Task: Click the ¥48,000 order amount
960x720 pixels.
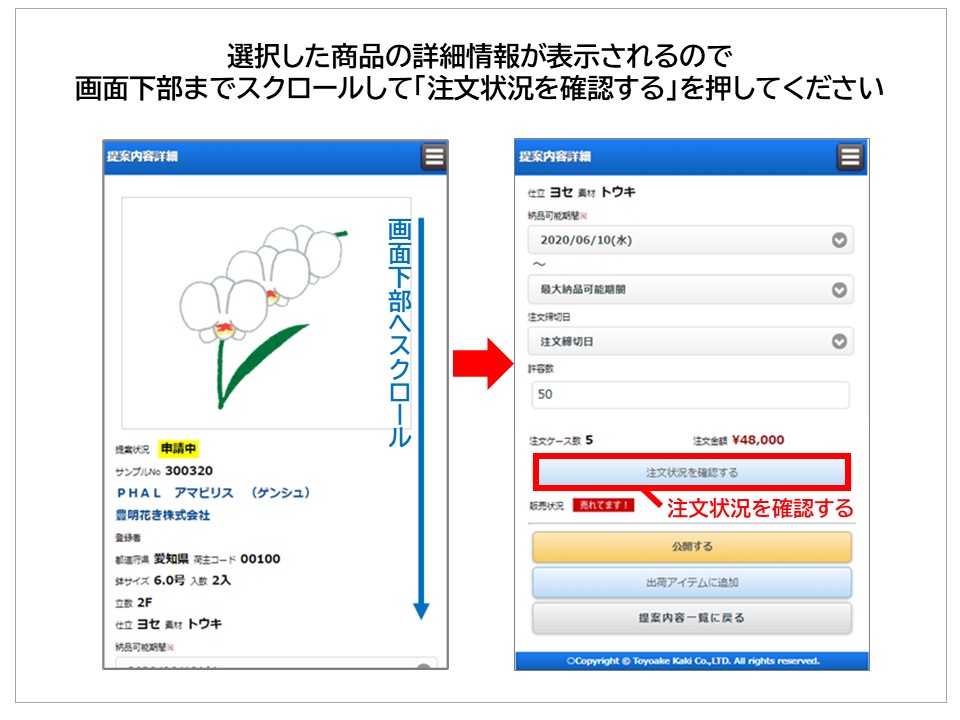Action: coord(758,440)
